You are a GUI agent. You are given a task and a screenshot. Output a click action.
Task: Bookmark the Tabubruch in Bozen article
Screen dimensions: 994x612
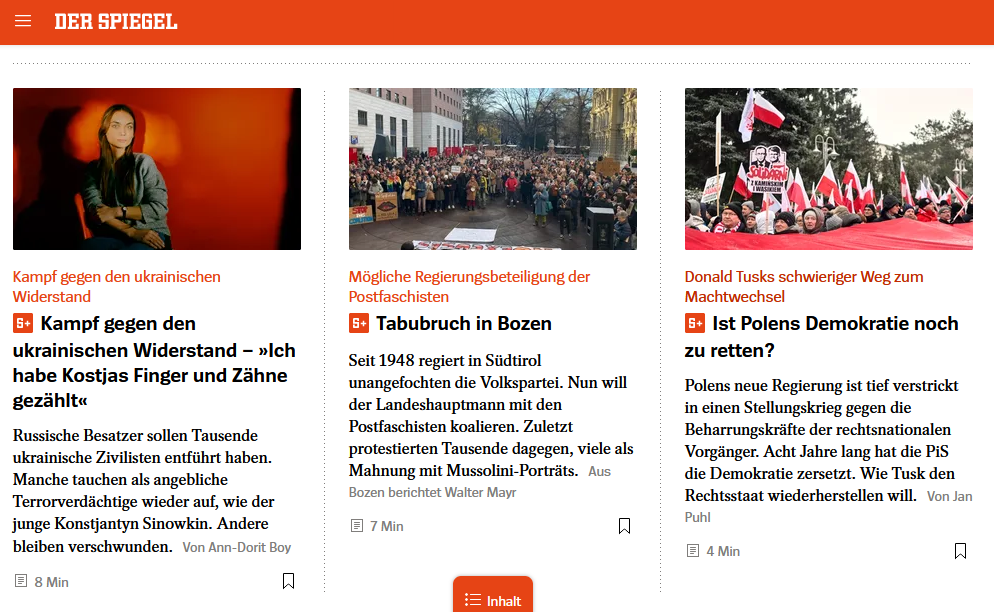pos(624,526)
